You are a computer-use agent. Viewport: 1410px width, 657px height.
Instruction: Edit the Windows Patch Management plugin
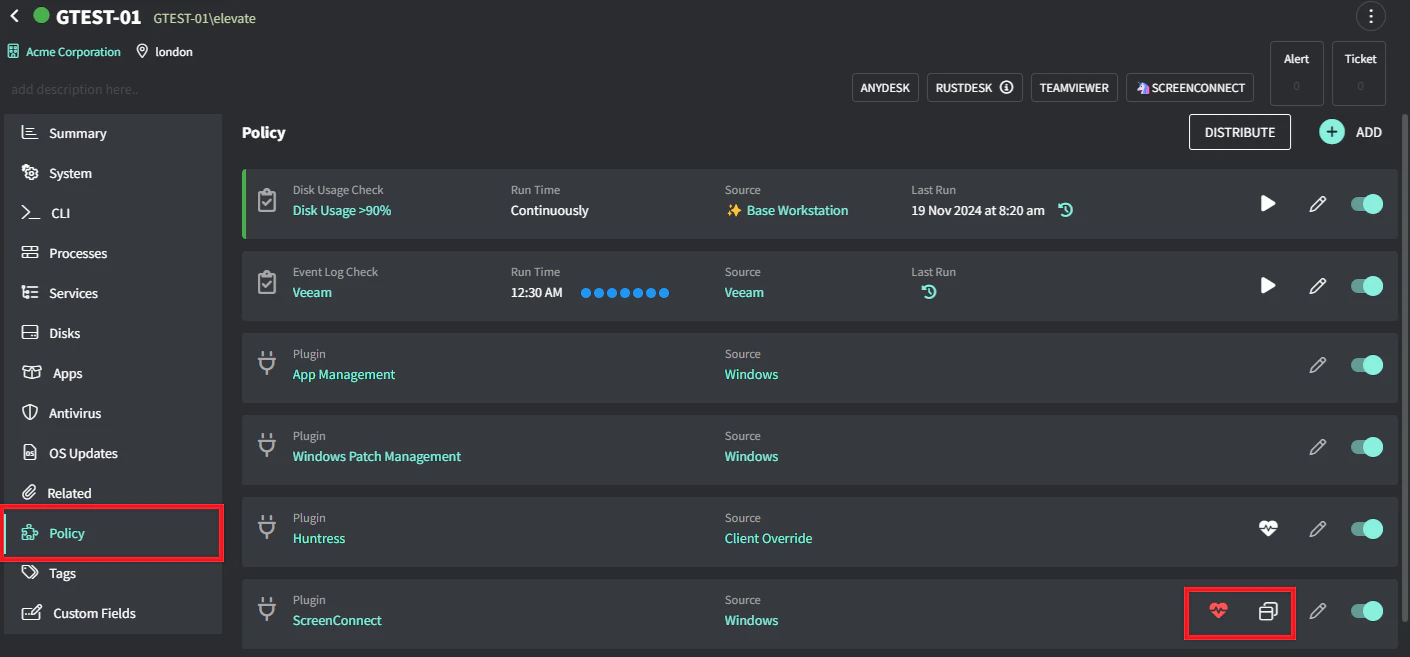1318,447
